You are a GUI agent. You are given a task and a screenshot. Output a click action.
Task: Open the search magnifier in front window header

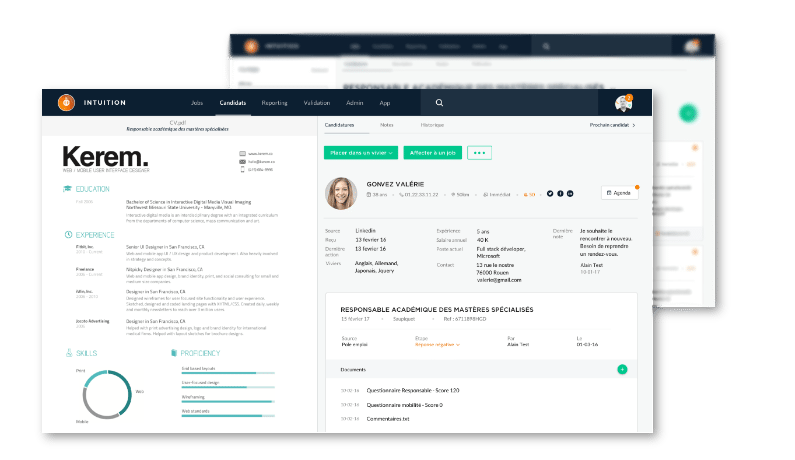point(439,102)
